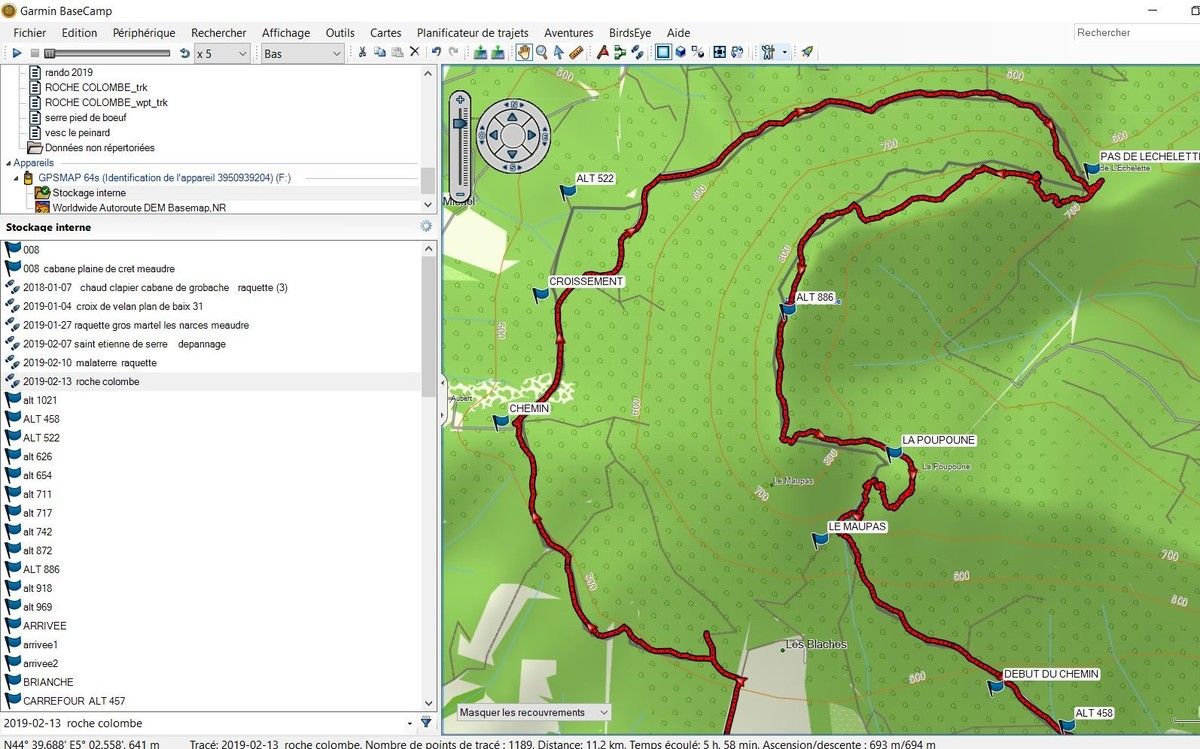Screen dimensions: 1200x749
Task: Select waypoint BRIANCHE in list
Action: click(48, 682)
